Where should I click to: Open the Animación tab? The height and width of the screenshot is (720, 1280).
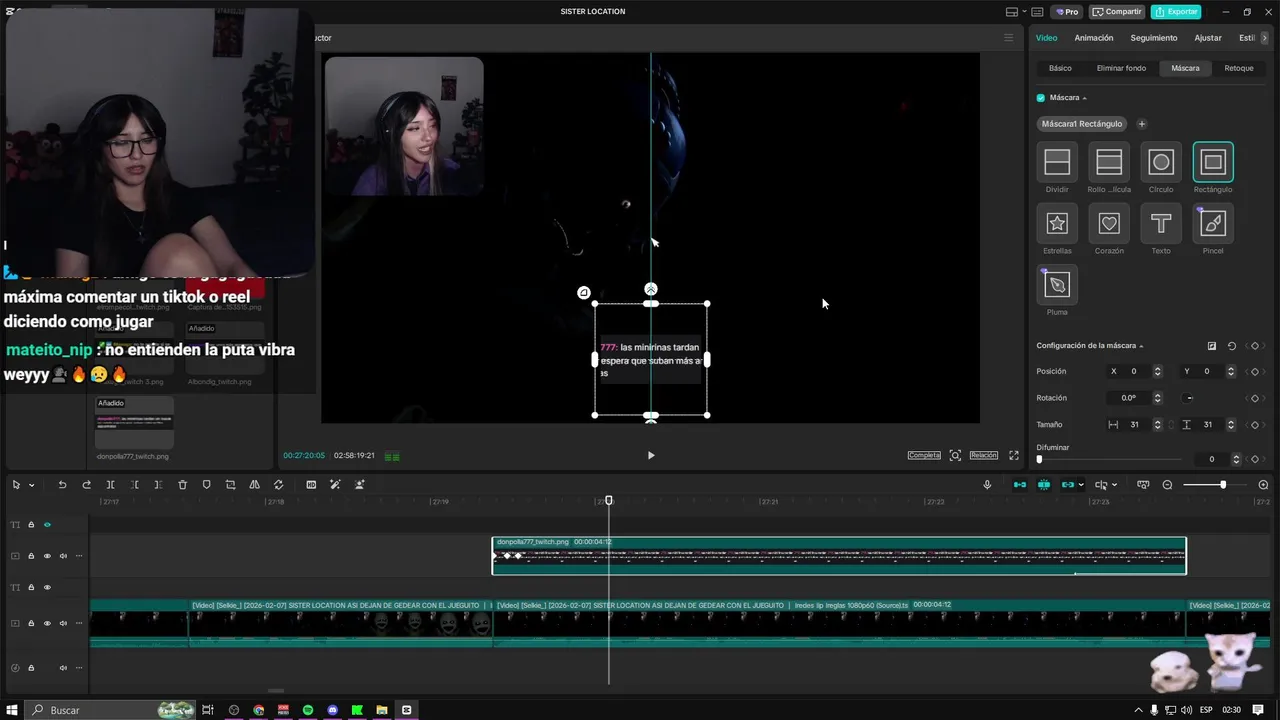[1093, 38]
